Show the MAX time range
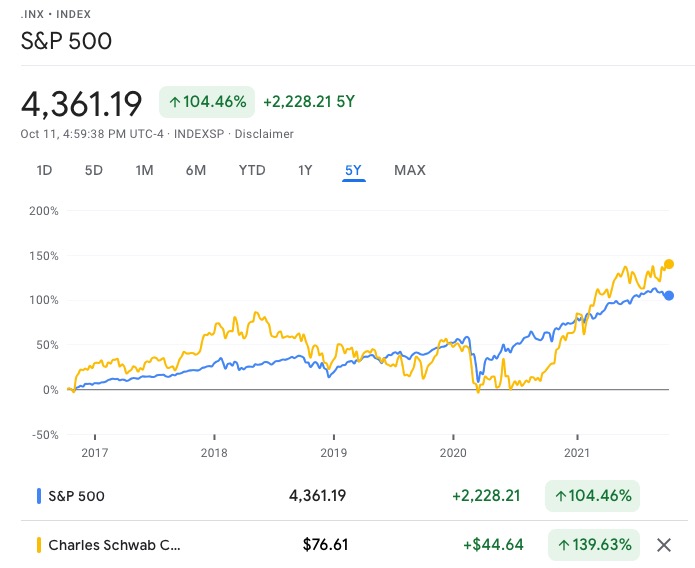 (x=410, y=170)
